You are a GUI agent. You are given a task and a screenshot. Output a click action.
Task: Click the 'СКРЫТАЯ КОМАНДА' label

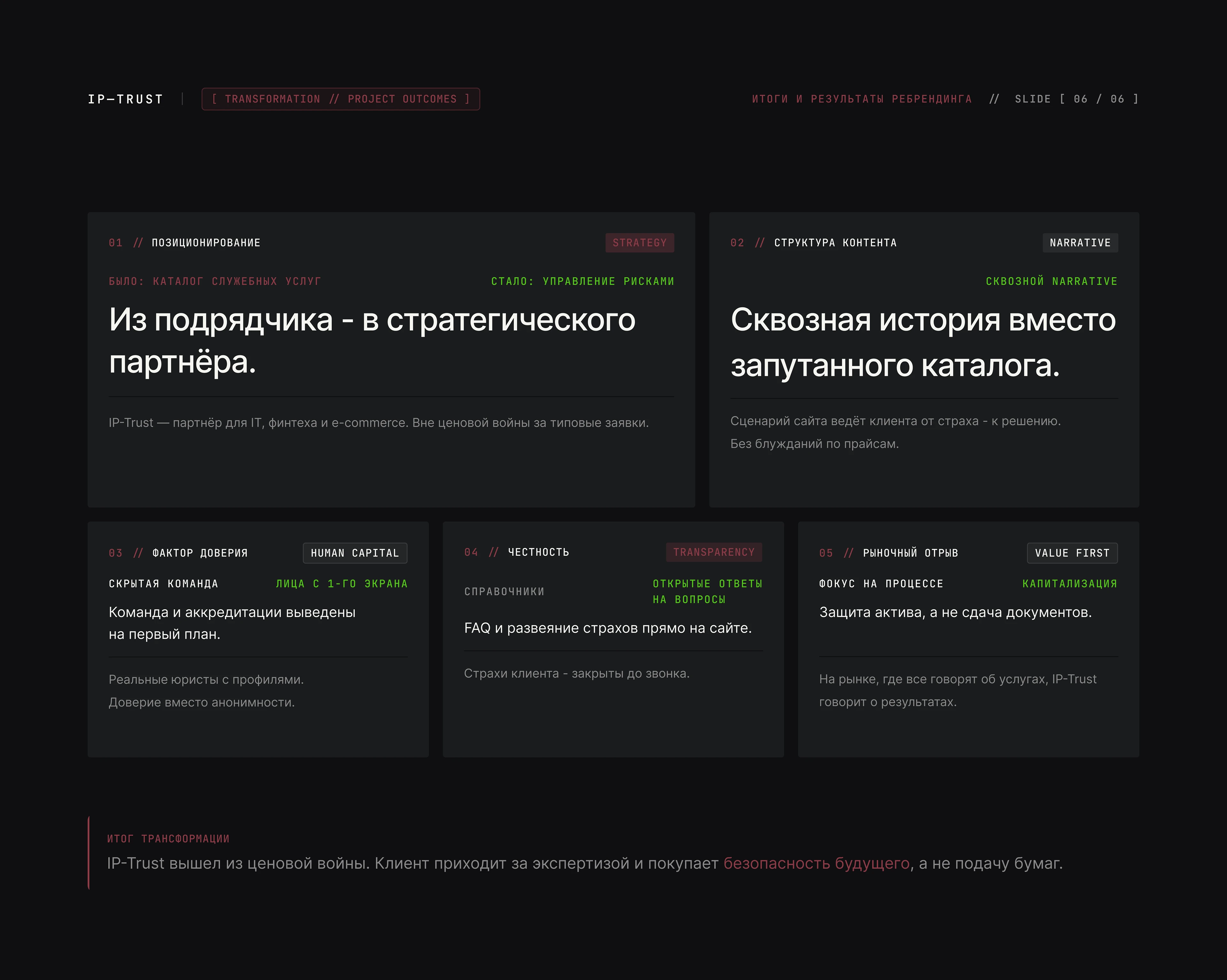click(x=163, y=584)
